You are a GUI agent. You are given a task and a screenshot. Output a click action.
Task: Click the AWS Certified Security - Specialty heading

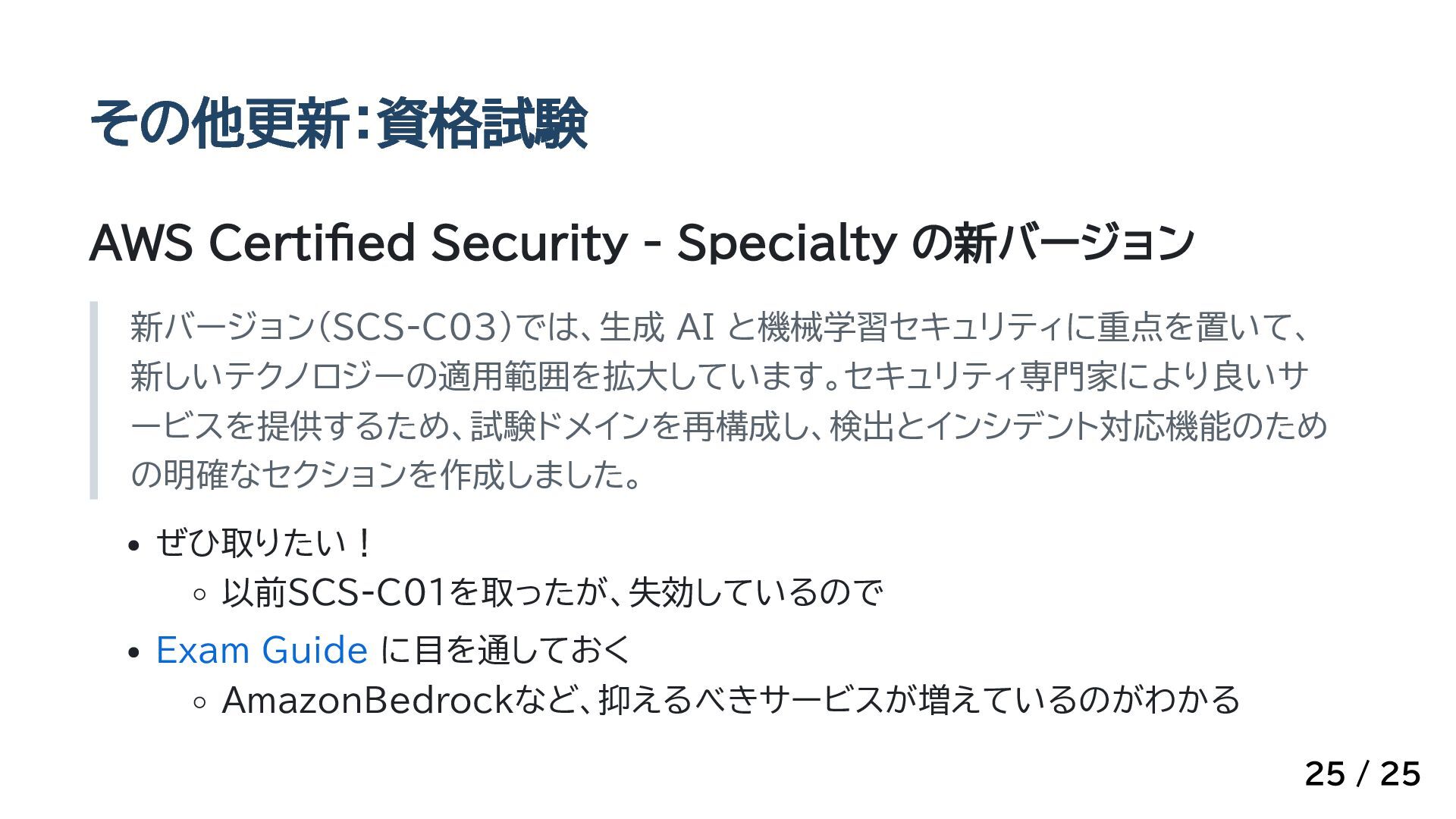click(x=642, y=243)
